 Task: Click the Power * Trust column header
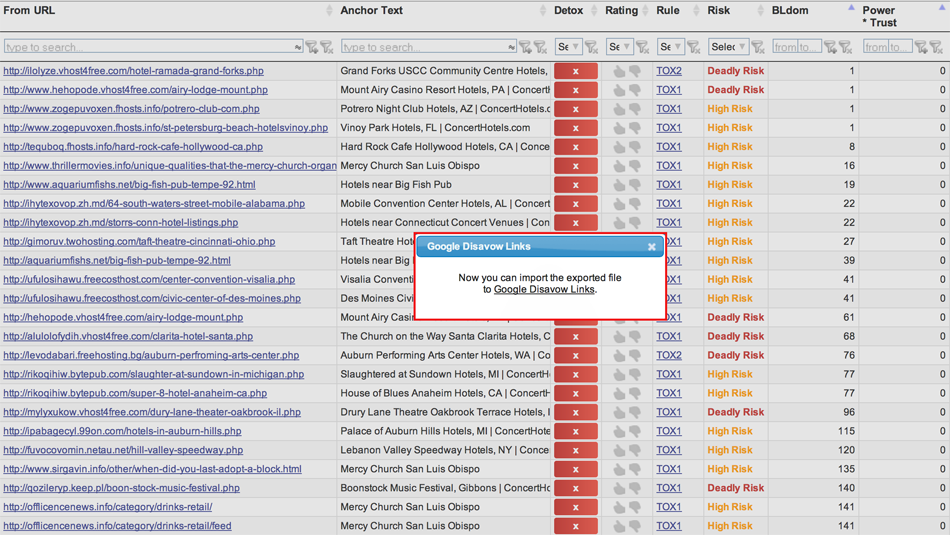pyautogui.click(x=879, y=16)
